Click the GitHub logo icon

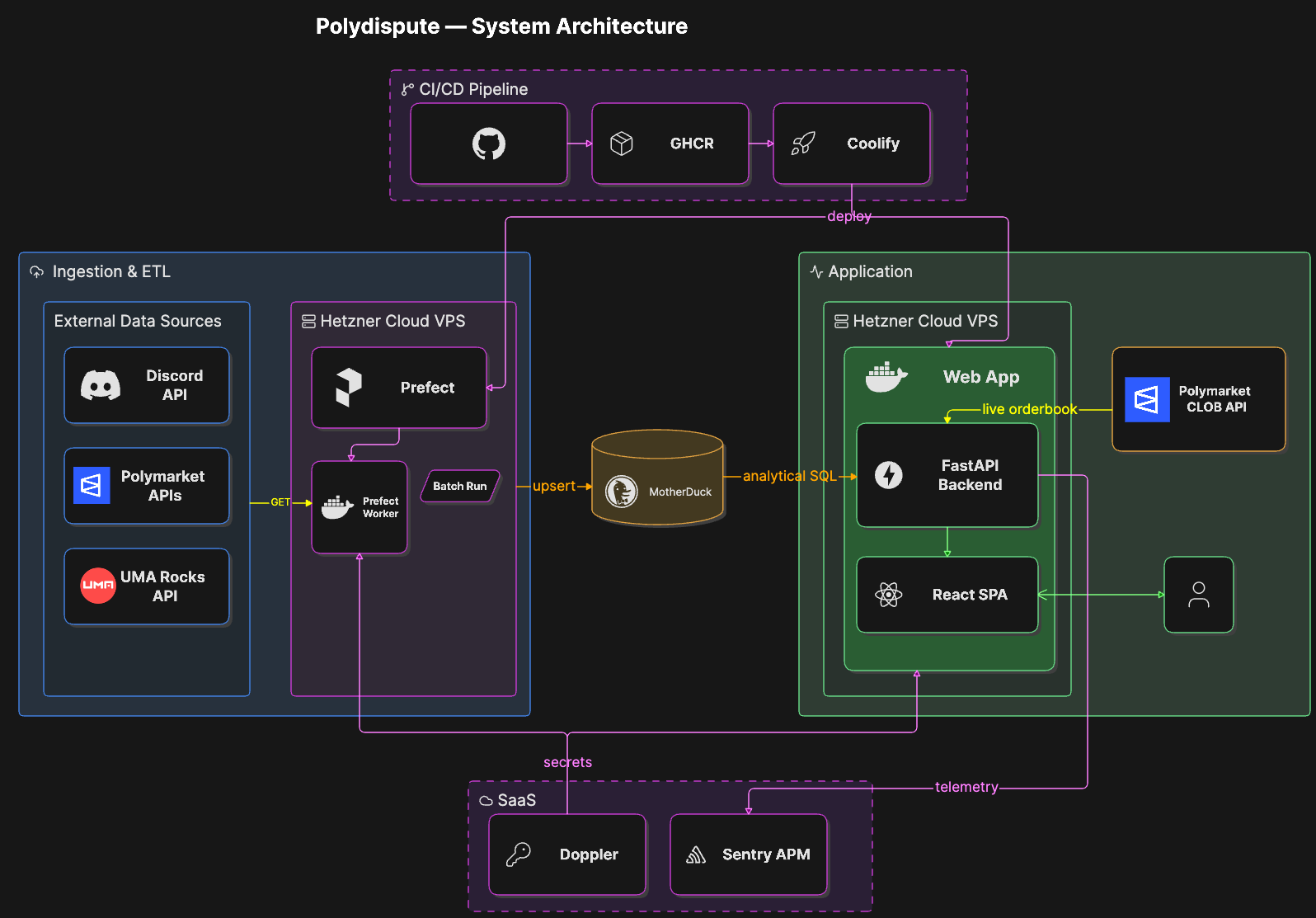coord(489,144)
